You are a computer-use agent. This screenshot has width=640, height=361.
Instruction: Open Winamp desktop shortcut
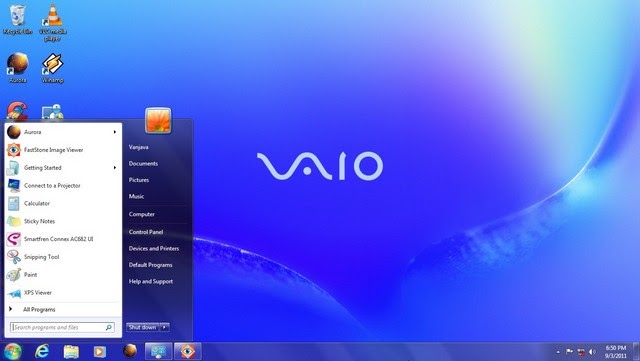[53, 67]
